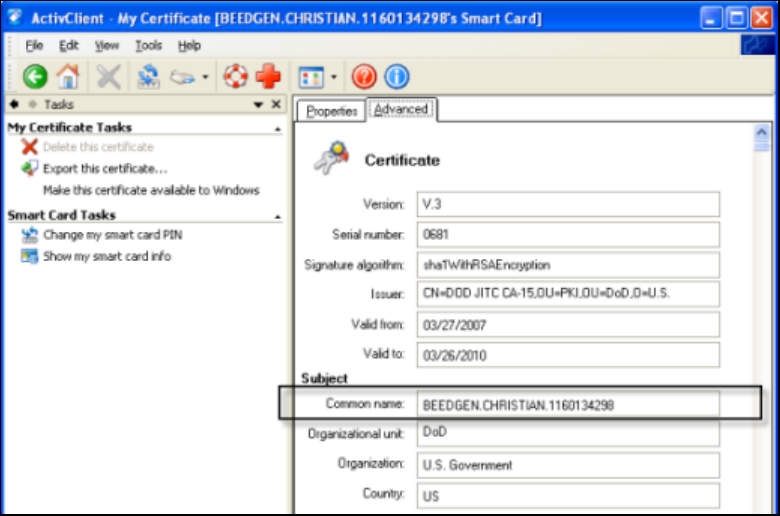Click Delete this certificate link

(98, 147)
